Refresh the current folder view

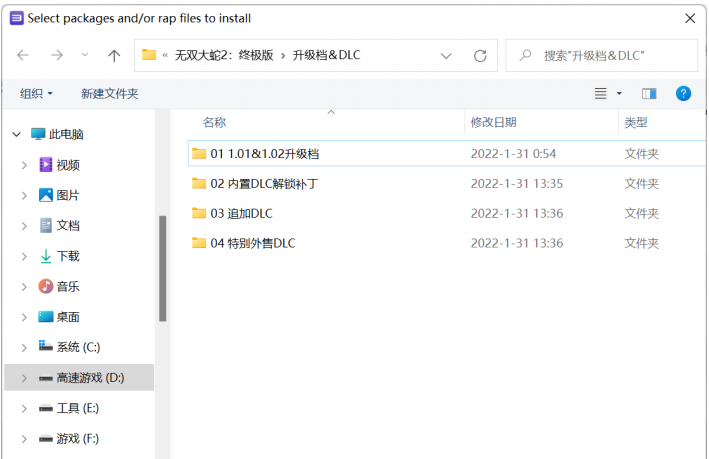pos(480,55)
